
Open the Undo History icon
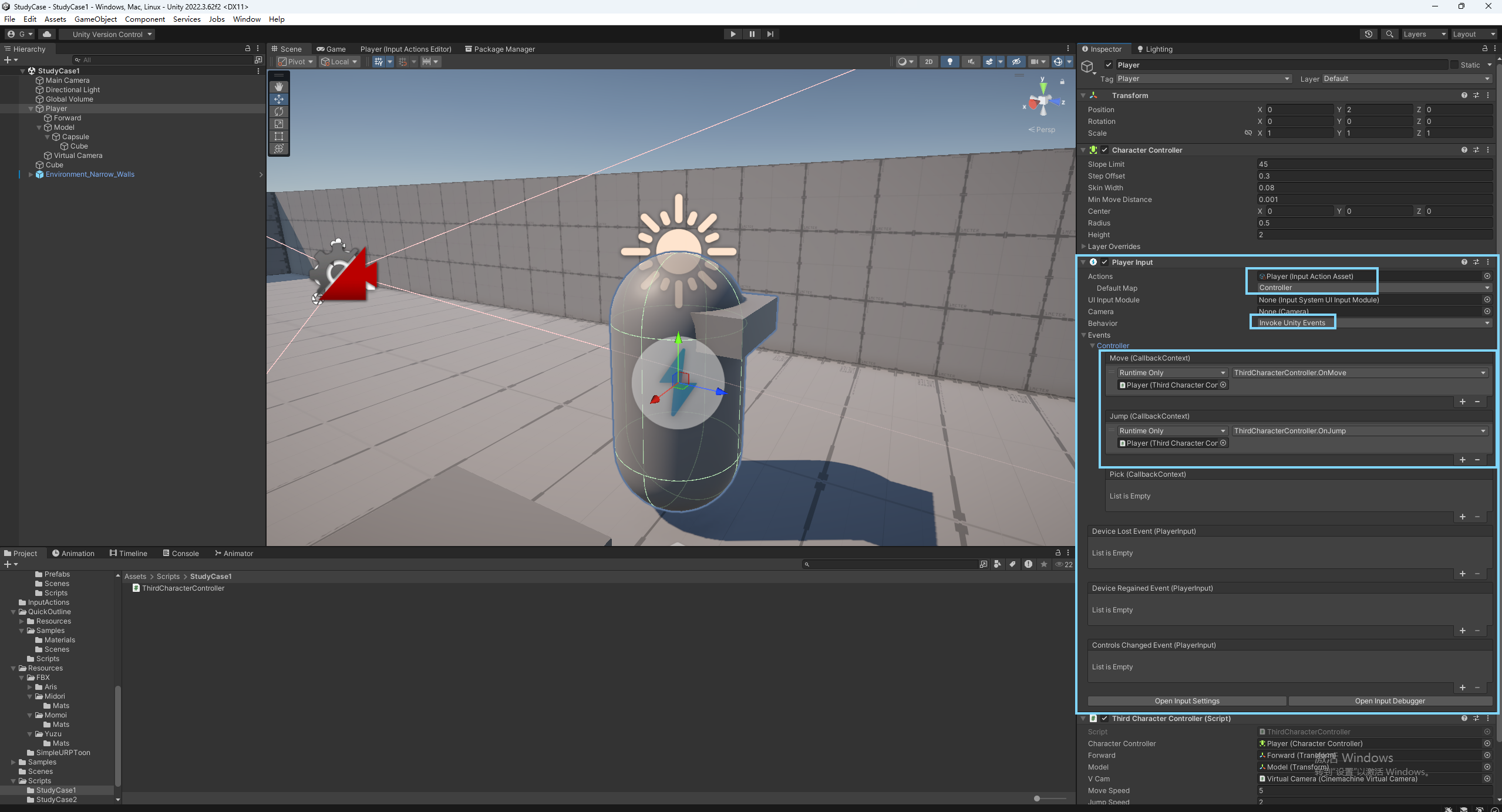(1368, 34)
